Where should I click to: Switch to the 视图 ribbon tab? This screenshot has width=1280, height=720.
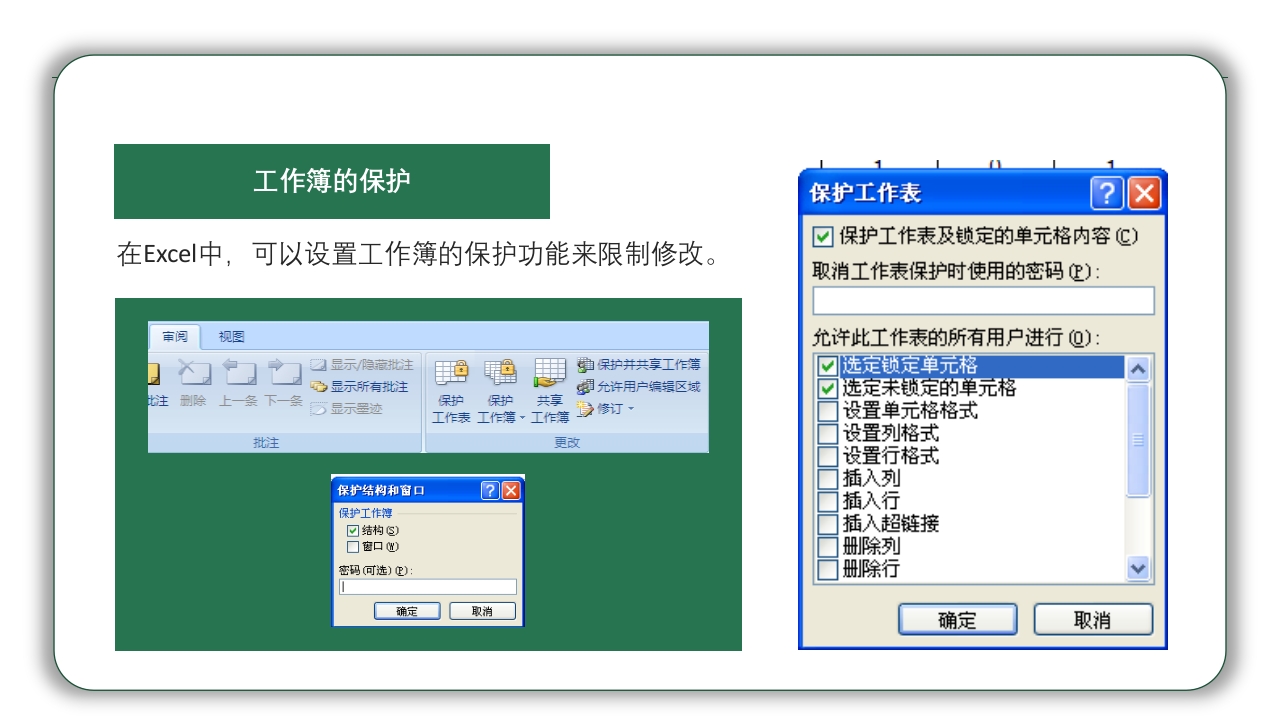pyautogui.click(x=231, y=336)
